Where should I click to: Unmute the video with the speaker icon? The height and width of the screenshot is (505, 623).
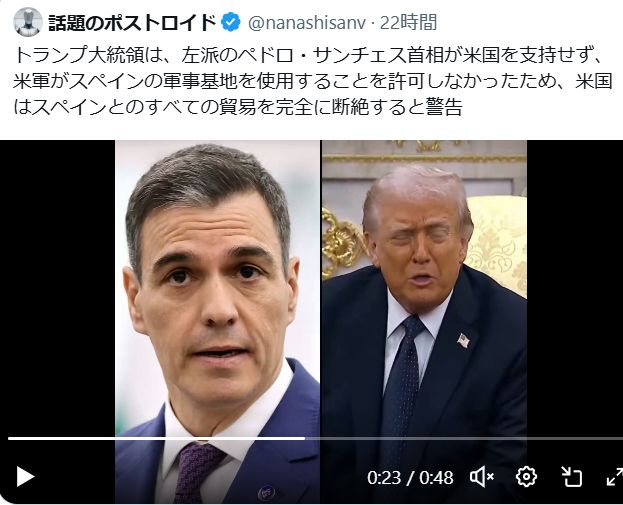482,476
